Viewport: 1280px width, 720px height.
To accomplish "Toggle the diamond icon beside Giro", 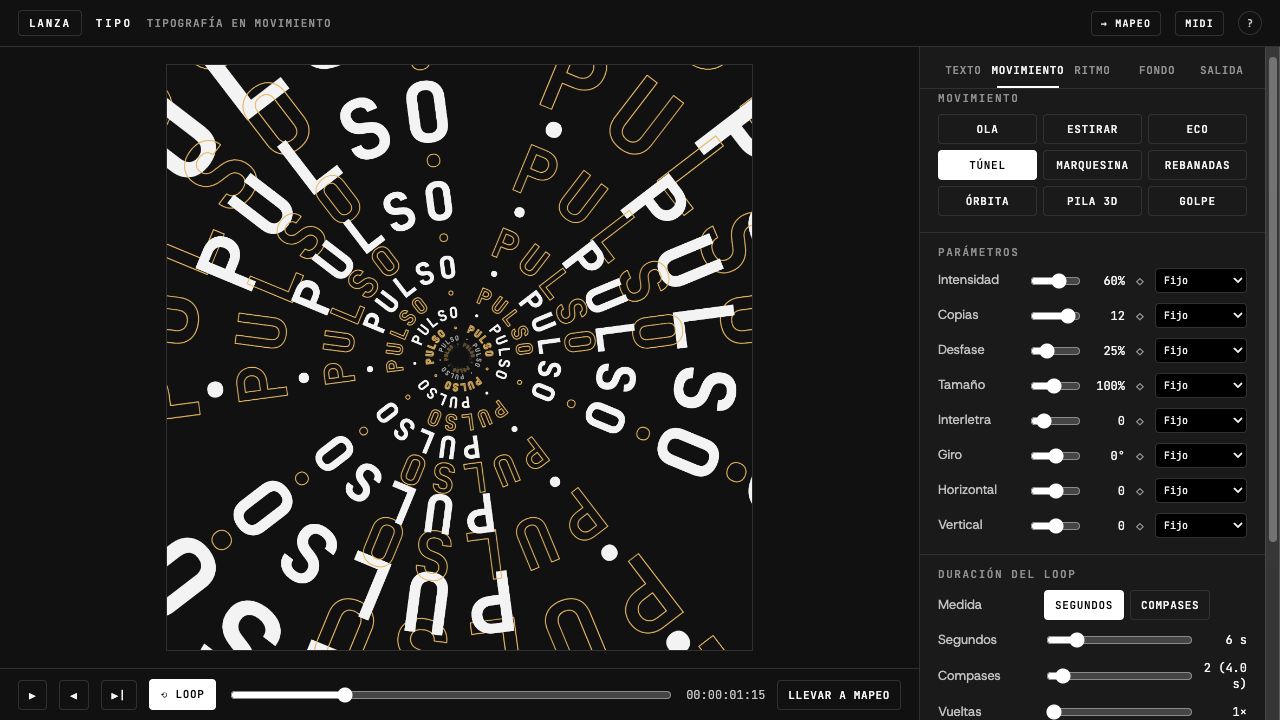I will click(x=1140, y=457).
